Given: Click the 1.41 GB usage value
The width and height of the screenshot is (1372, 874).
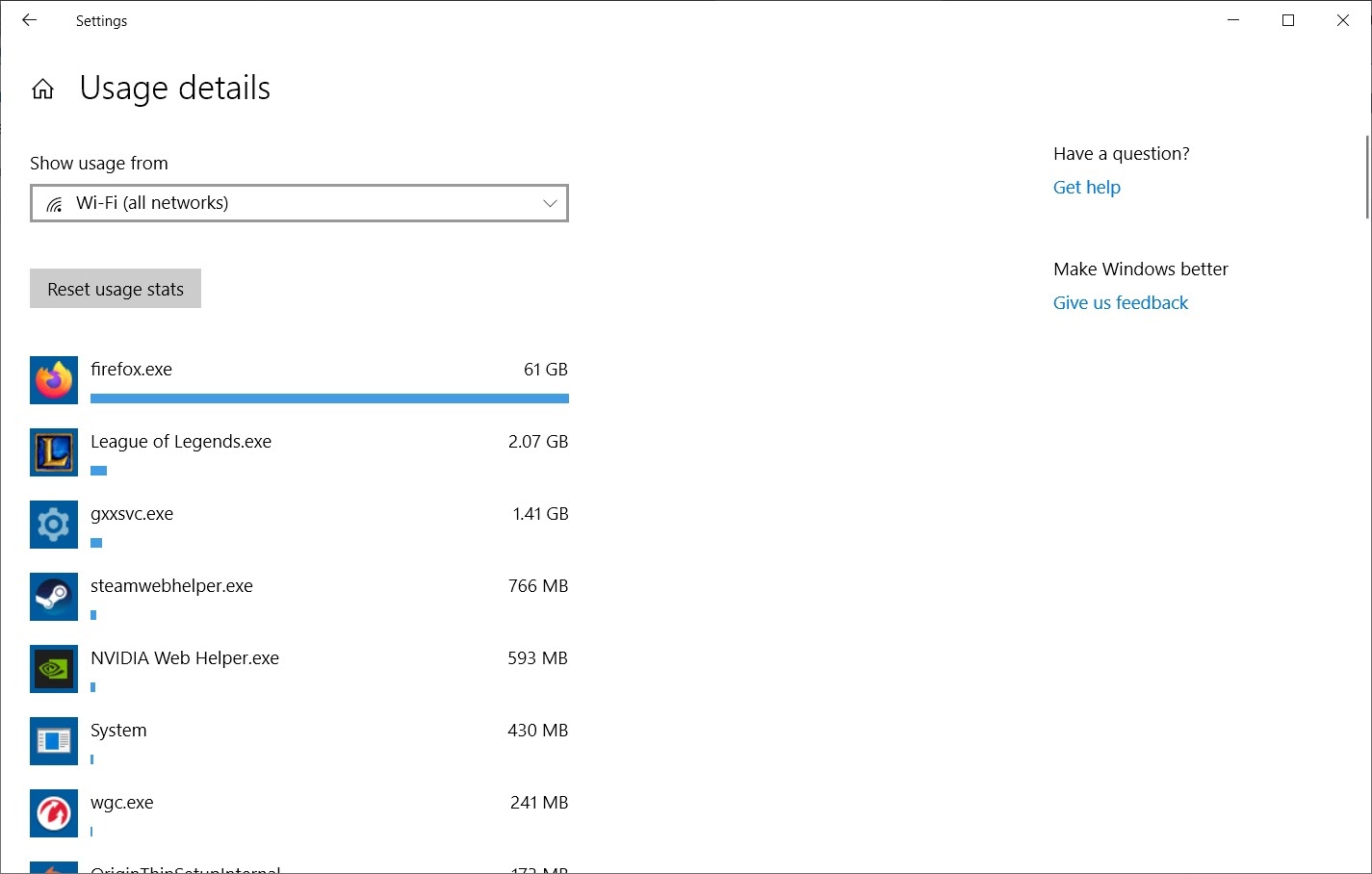Looking at the screenshot, I should coord(540,514).
